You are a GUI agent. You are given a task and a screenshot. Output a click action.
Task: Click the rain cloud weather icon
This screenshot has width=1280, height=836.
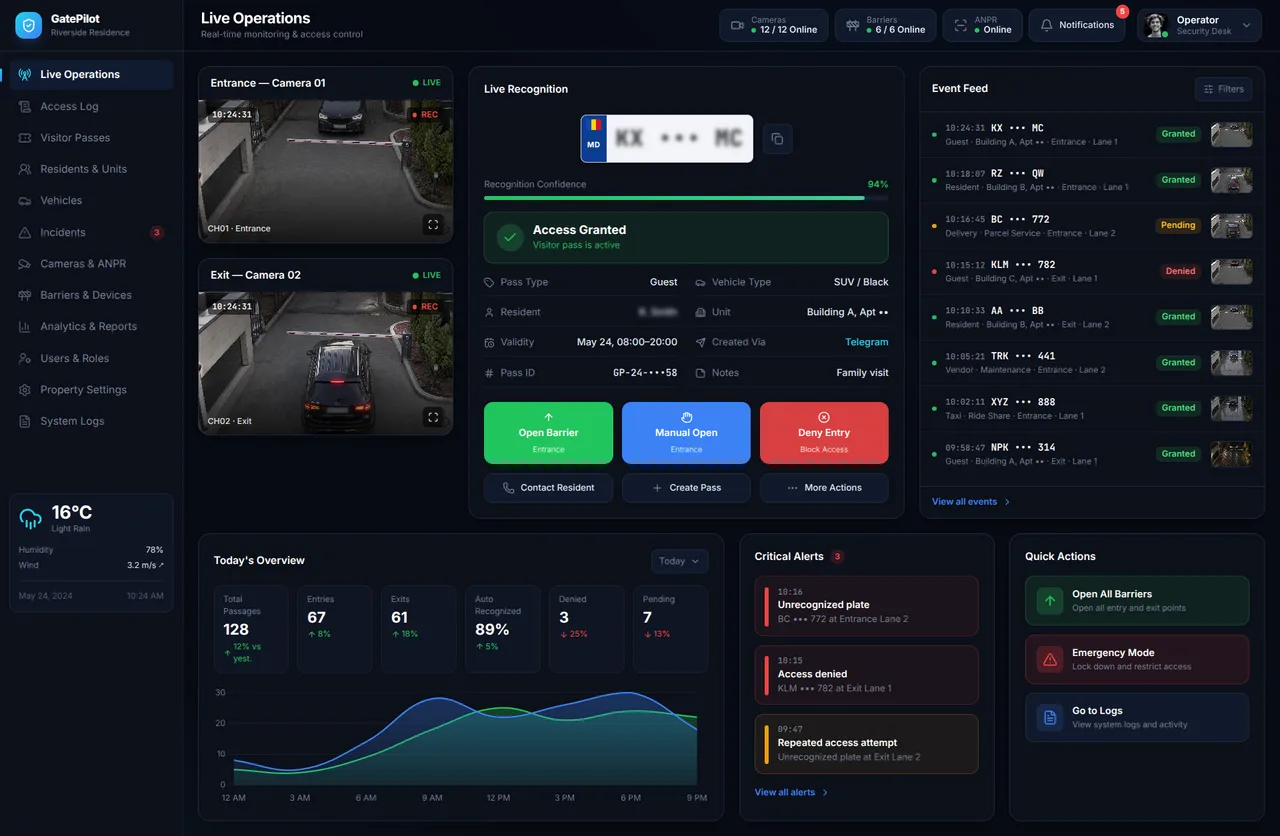point(31,518)
